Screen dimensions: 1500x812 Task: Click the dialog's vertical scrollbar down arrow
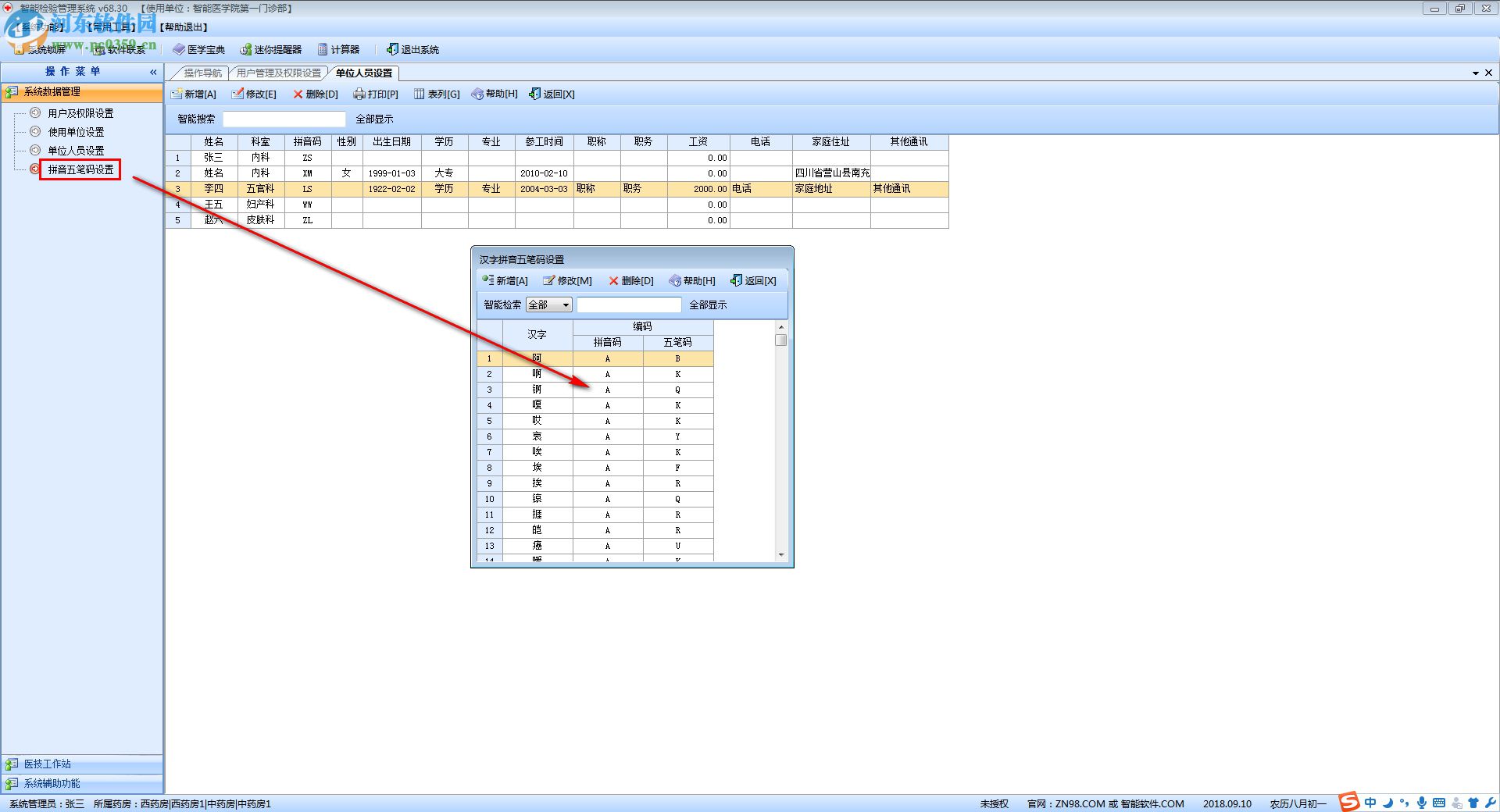(781, 555)
